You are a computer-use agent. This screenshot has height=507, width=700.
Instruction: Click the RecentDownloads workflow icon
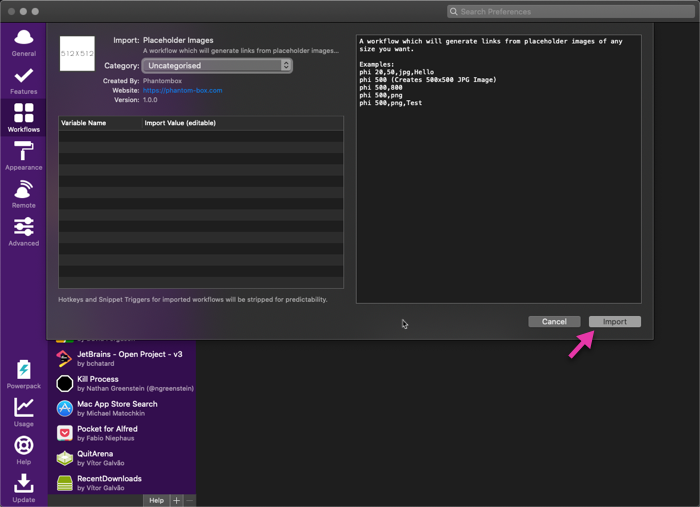pos(65,483)
